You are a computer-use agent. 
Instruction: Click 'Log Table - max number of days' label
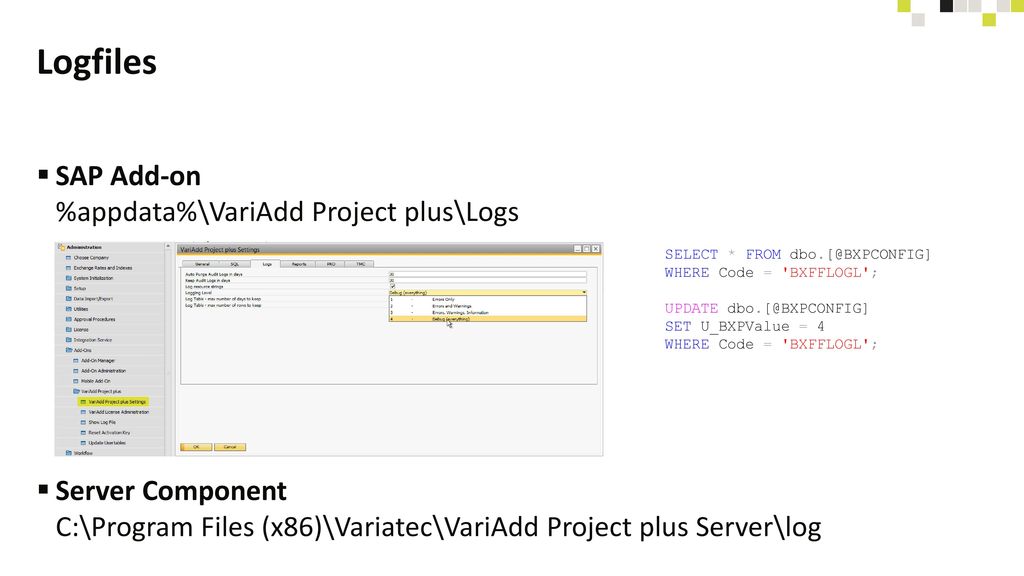coord(223,299)
